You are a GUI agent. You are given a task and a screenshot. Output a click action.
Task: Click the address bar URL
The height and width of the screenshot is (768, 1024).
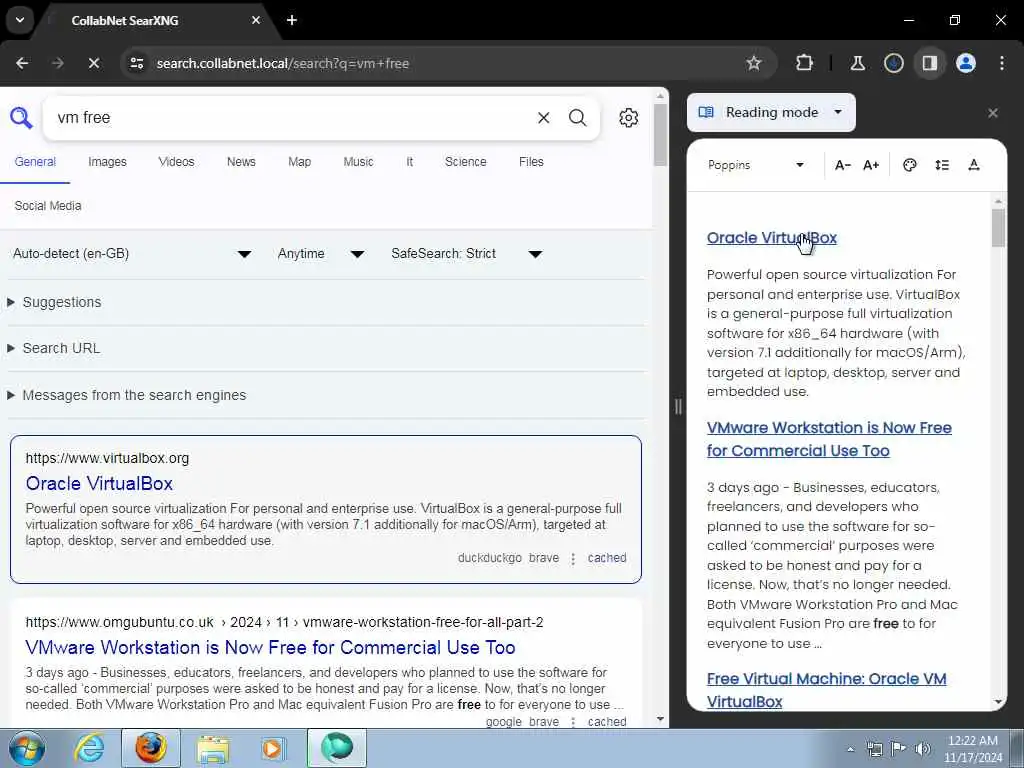pos(283,63)
